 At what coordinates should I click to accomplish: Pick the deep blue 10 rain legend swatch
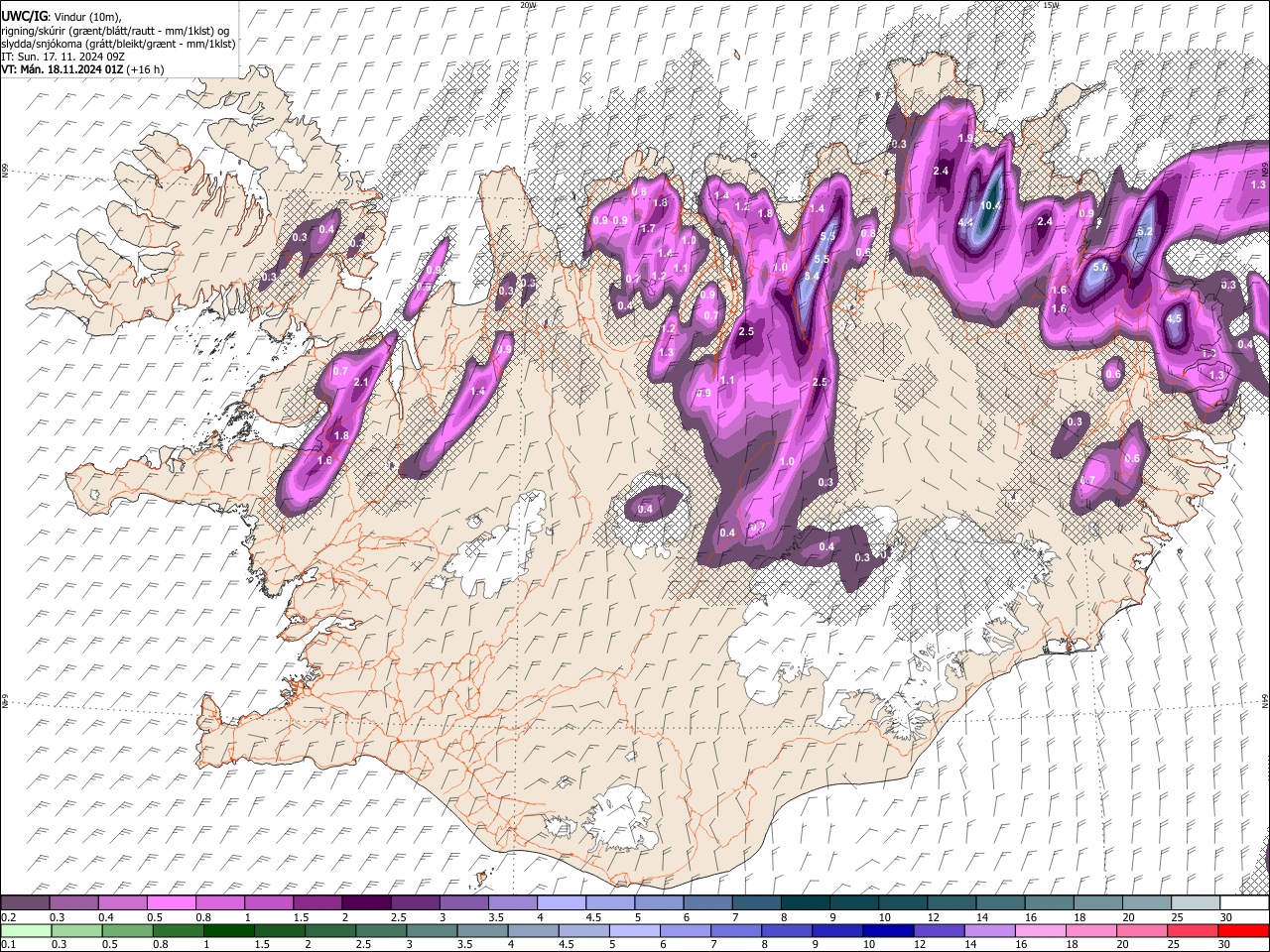pyautogui.click(x=887, y=931)
